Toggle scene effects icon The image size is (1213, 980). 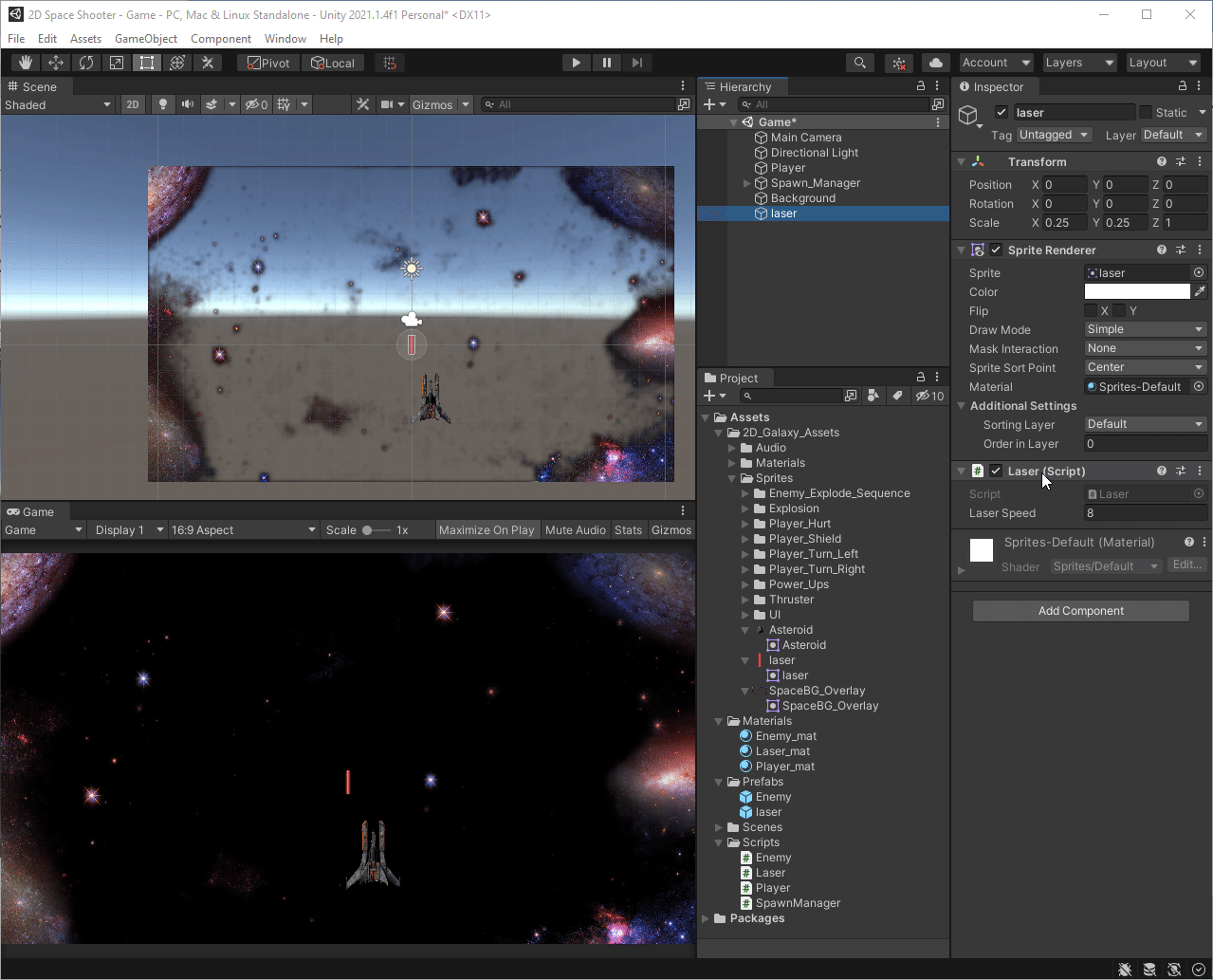pyautogui.click(x=212, y=104)
